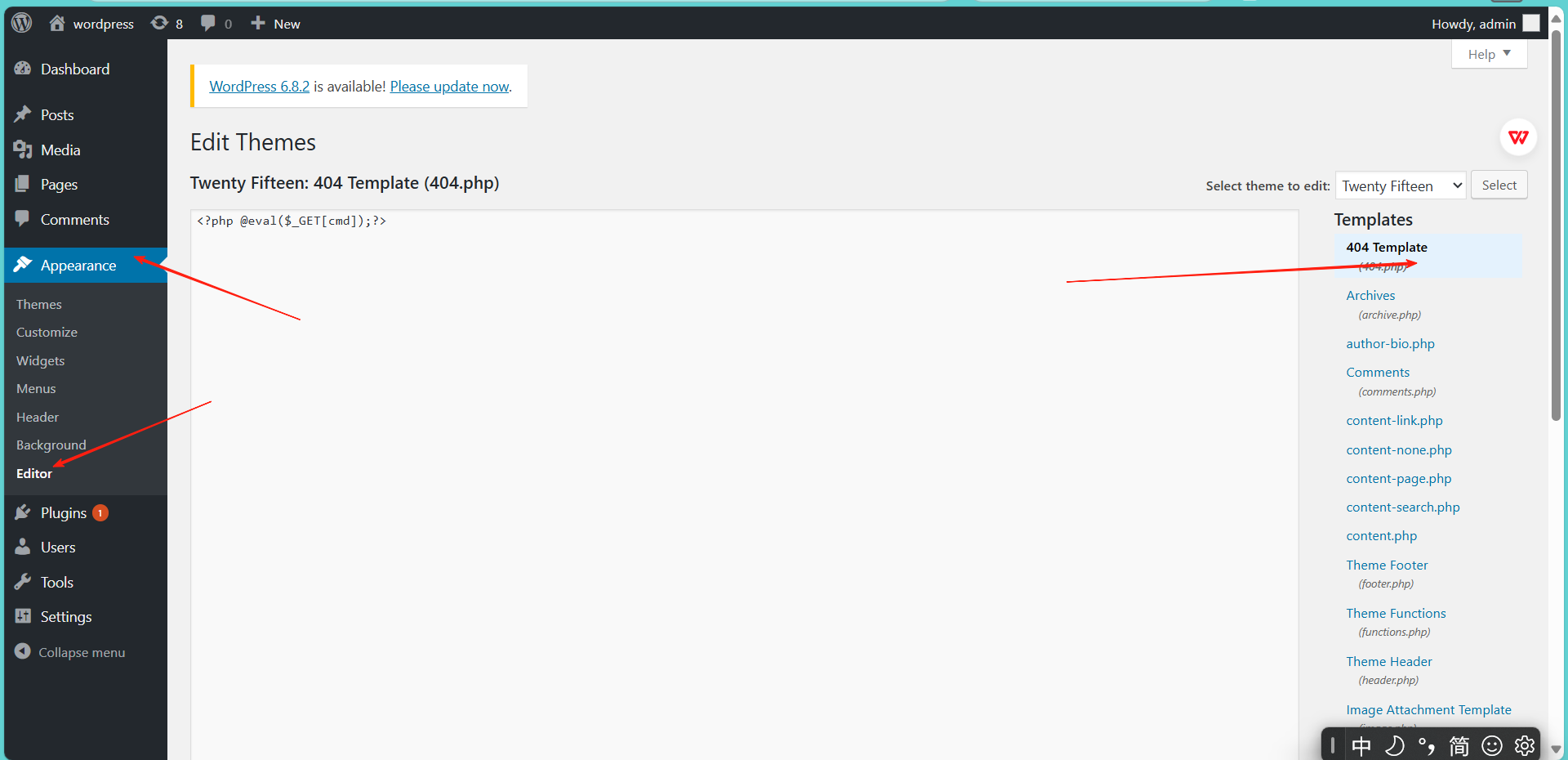
Task: Click the Dashboard gauge icon
Action: pos(23,69)
